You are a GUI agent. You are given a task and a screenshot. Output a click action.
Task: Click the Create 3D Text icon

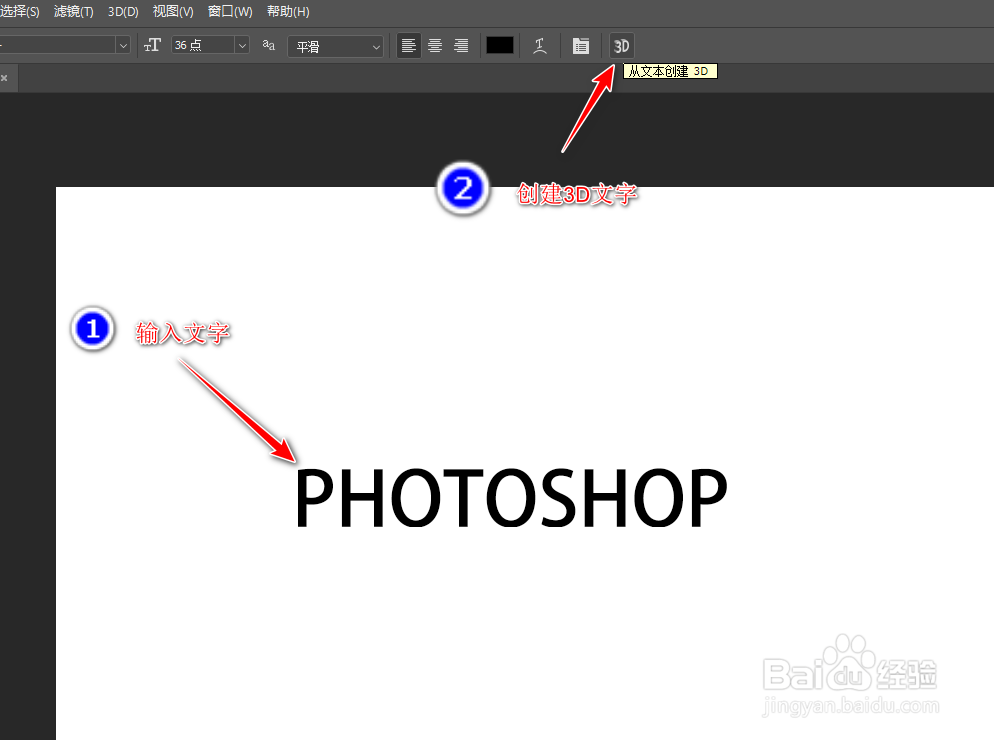click(620, 45)
